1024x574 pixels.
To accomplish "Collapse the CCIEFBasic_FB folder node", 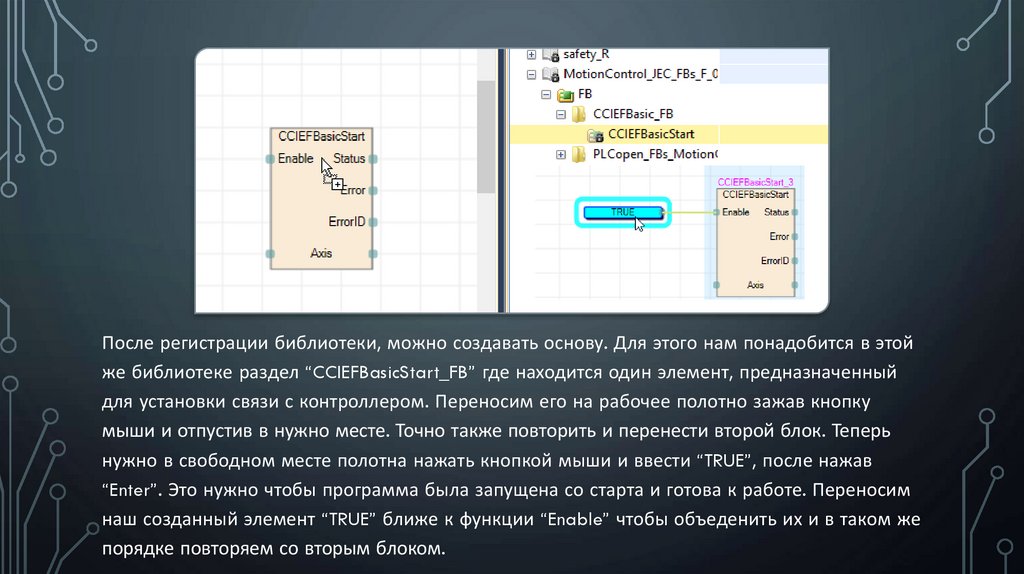I will coord(561,114).
